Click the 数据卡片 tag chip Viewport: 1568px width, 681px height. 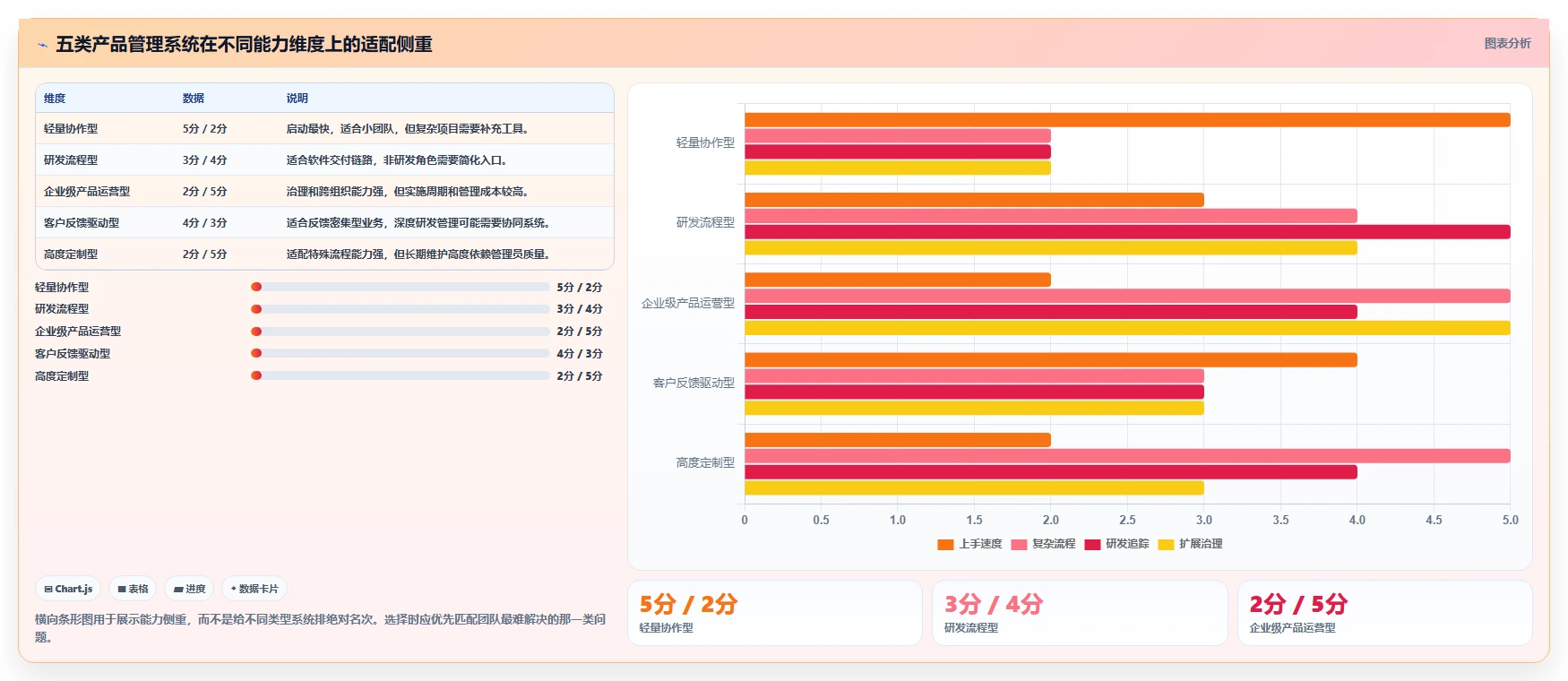[x=254, y=589]
